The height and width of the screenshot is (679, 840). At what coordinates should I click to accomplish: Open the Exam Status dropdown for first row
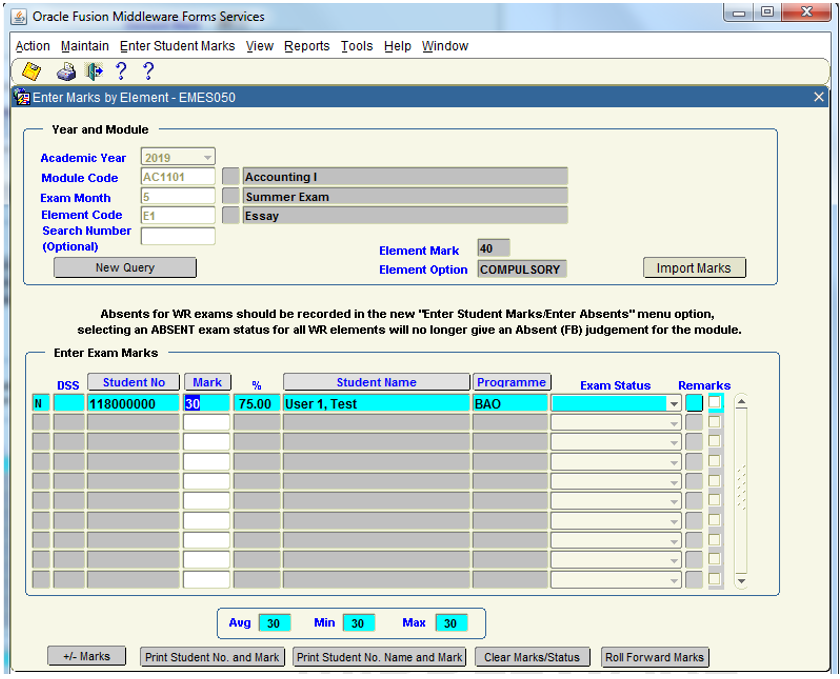674,404
